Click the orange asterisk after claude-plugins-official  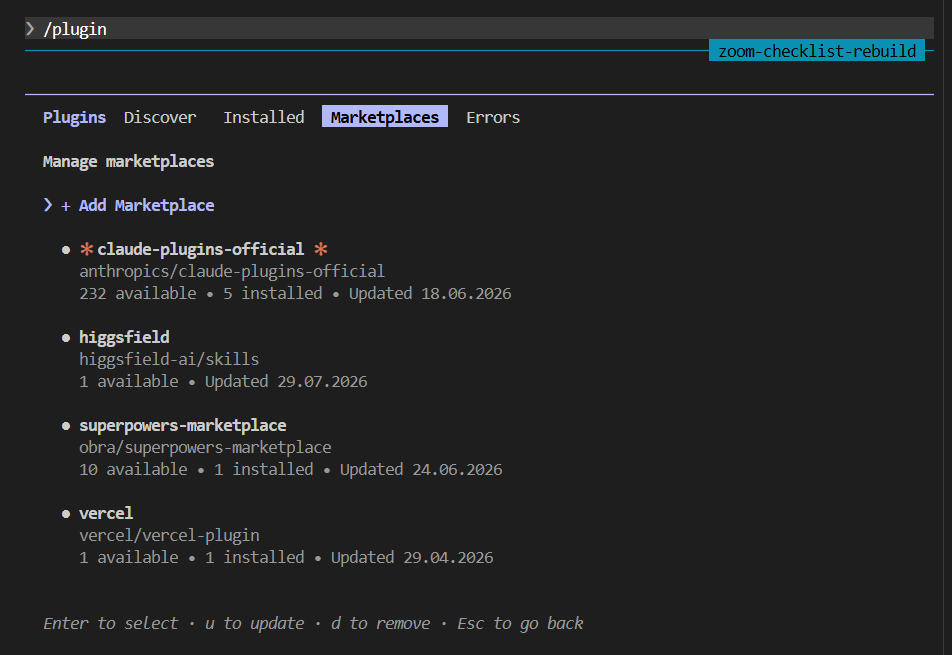(321, 249)
